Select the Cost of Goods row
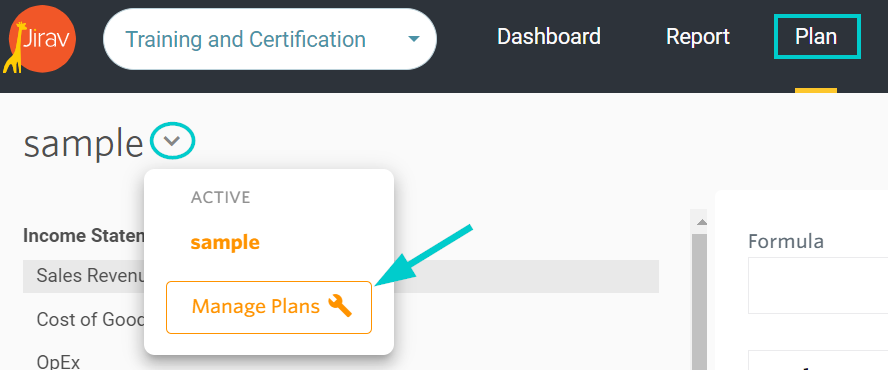Viewport: 888px width, 370px height. (x=91, y=320)
